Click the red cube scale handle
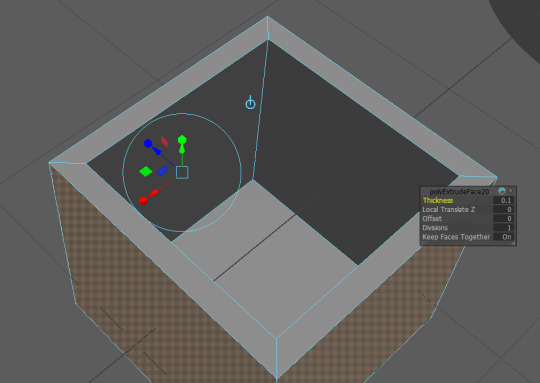Screen dimensions: 540x383 pyautogui.click(x=143, y=200)
